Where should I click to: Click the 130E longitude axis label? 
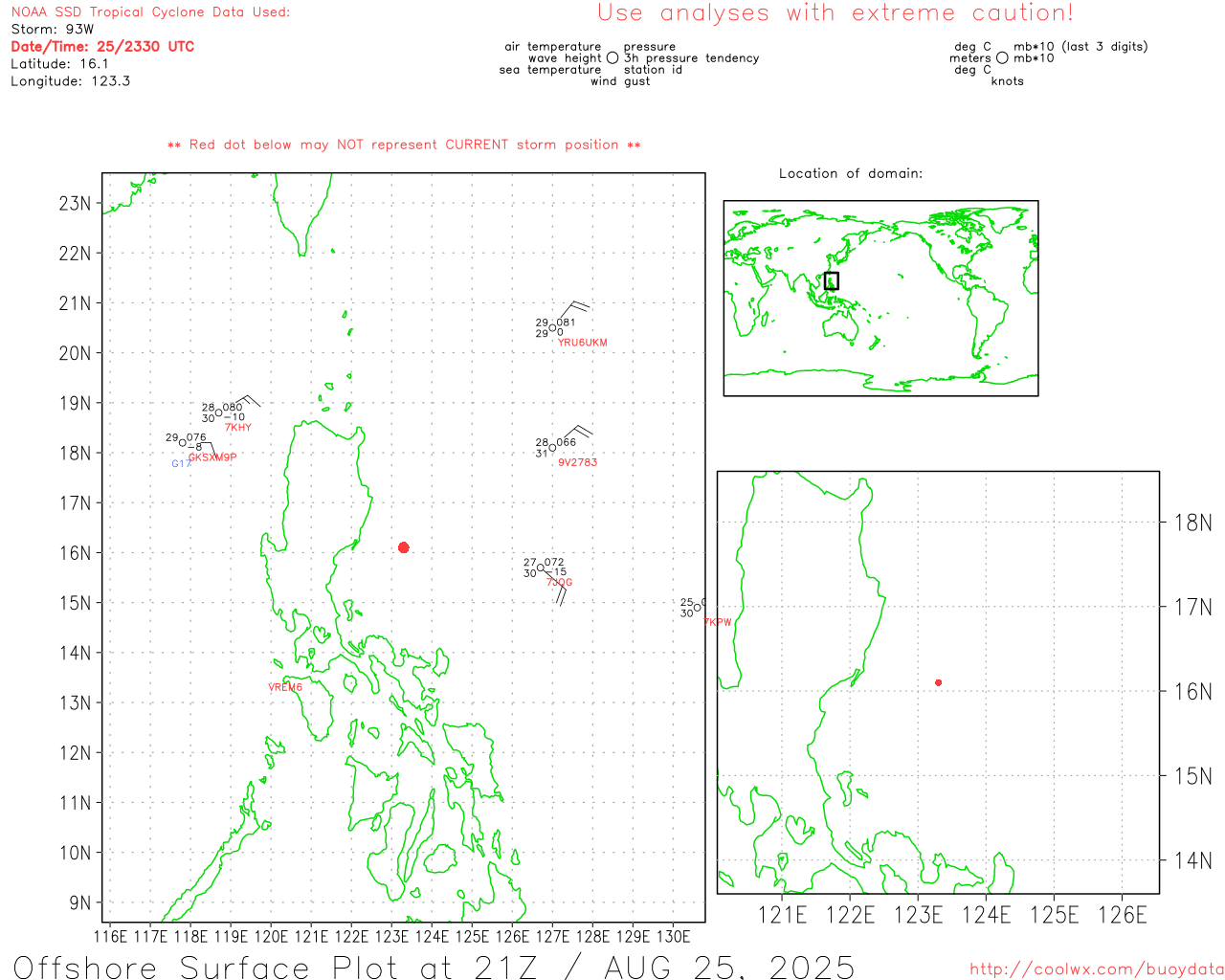[x=674, y=937]
